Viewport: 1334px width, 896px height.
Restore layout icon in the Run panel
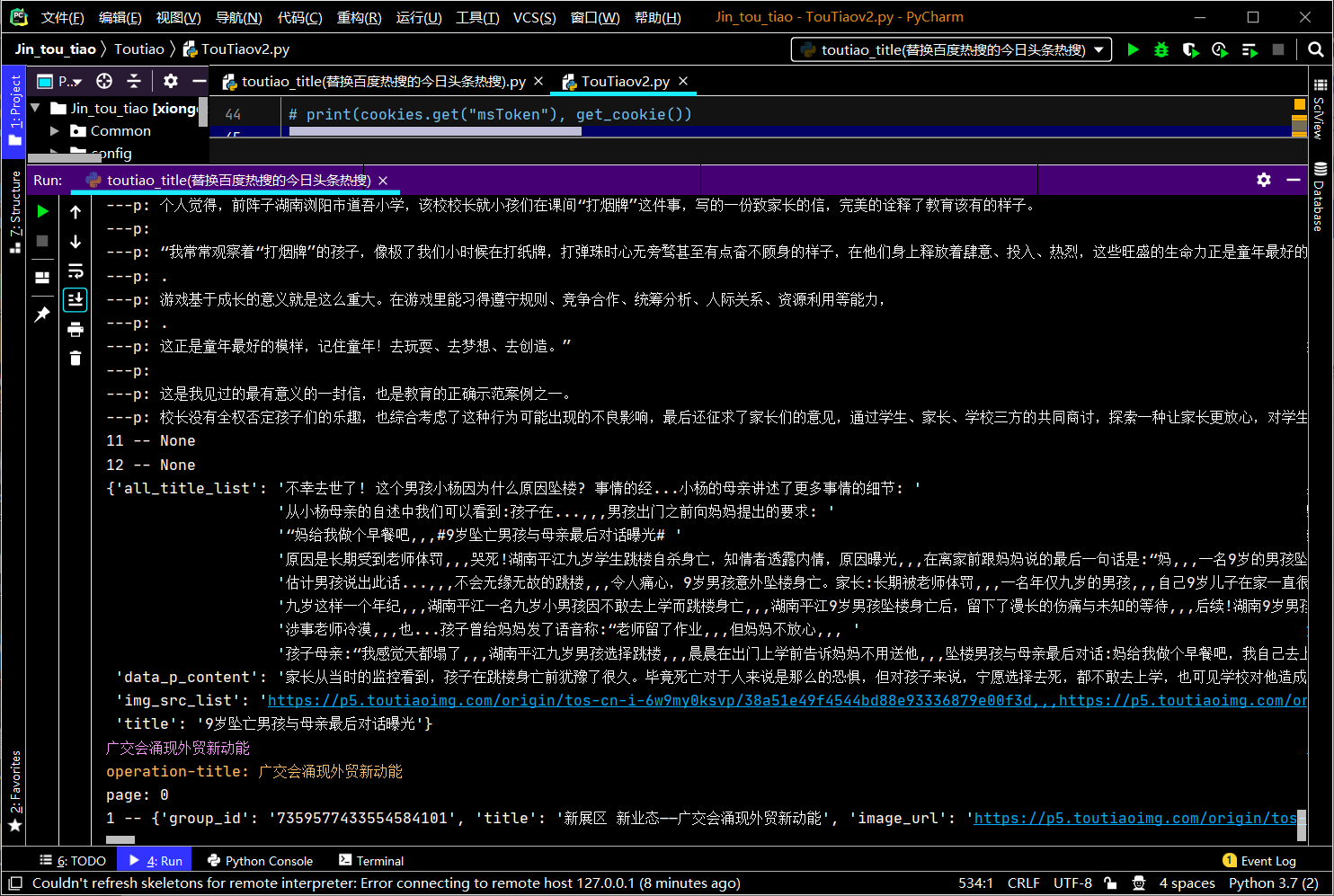pos(42,278)
